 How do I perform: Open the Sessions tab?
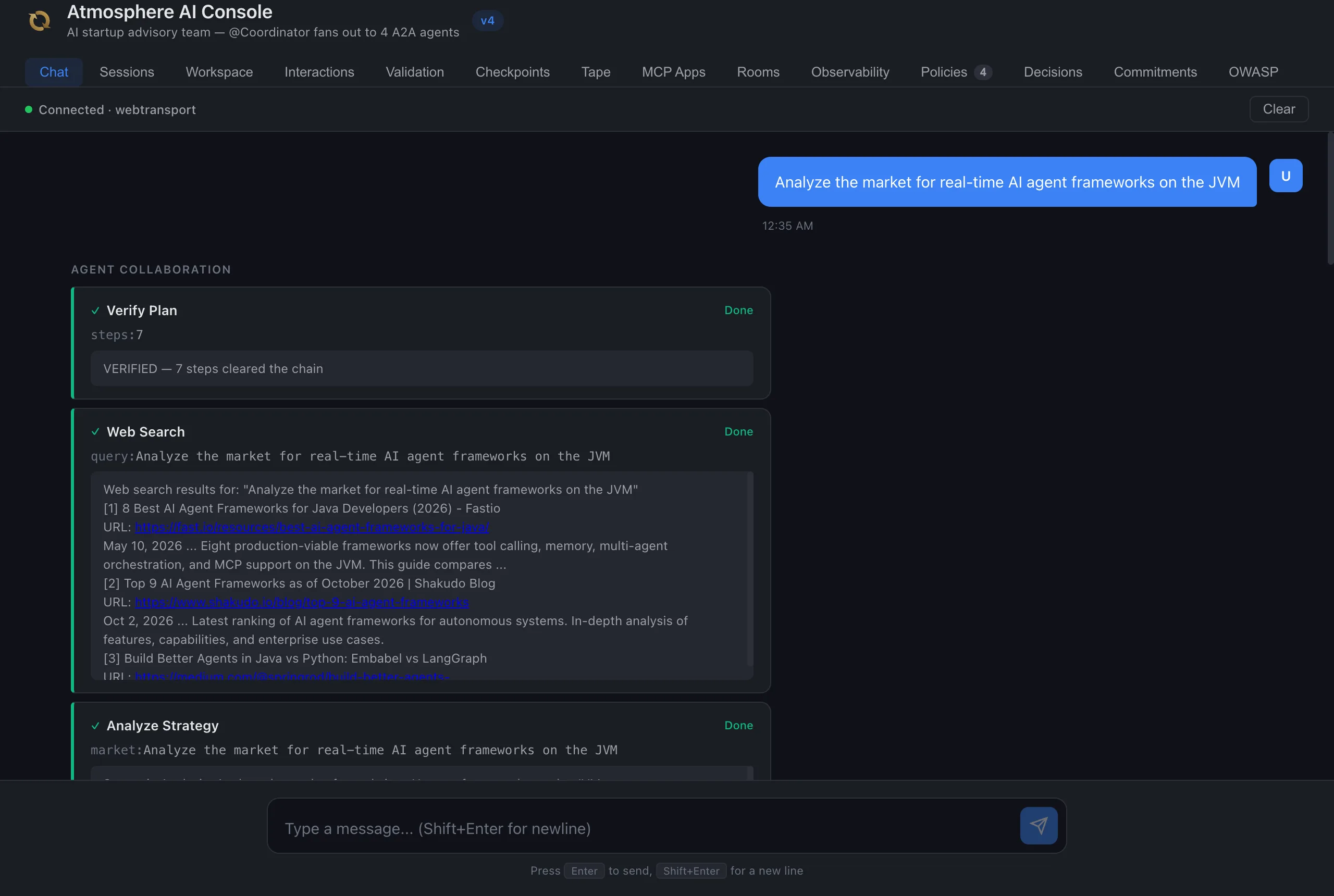pyautogui.click(x=127, y=72)
